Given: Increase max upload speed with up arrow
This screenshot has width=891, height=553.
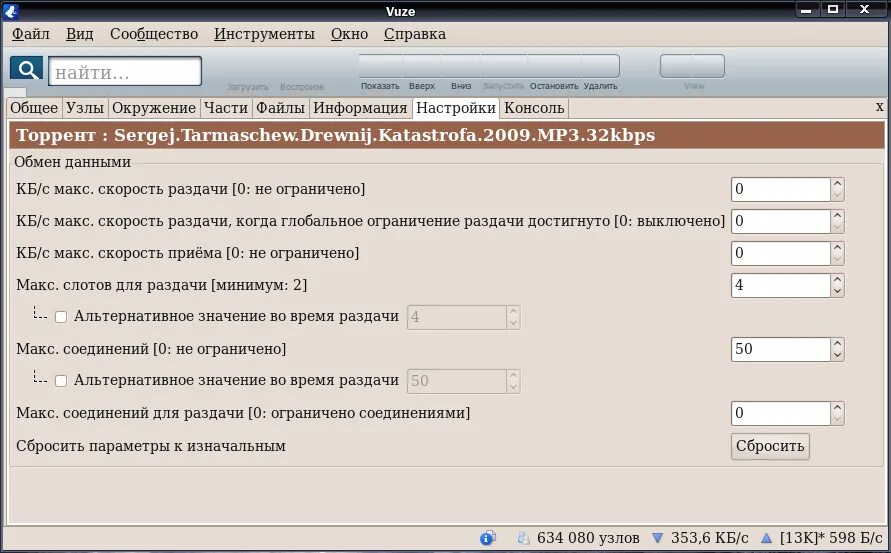Looking at the screenshot, I should [x=837, y=184].
